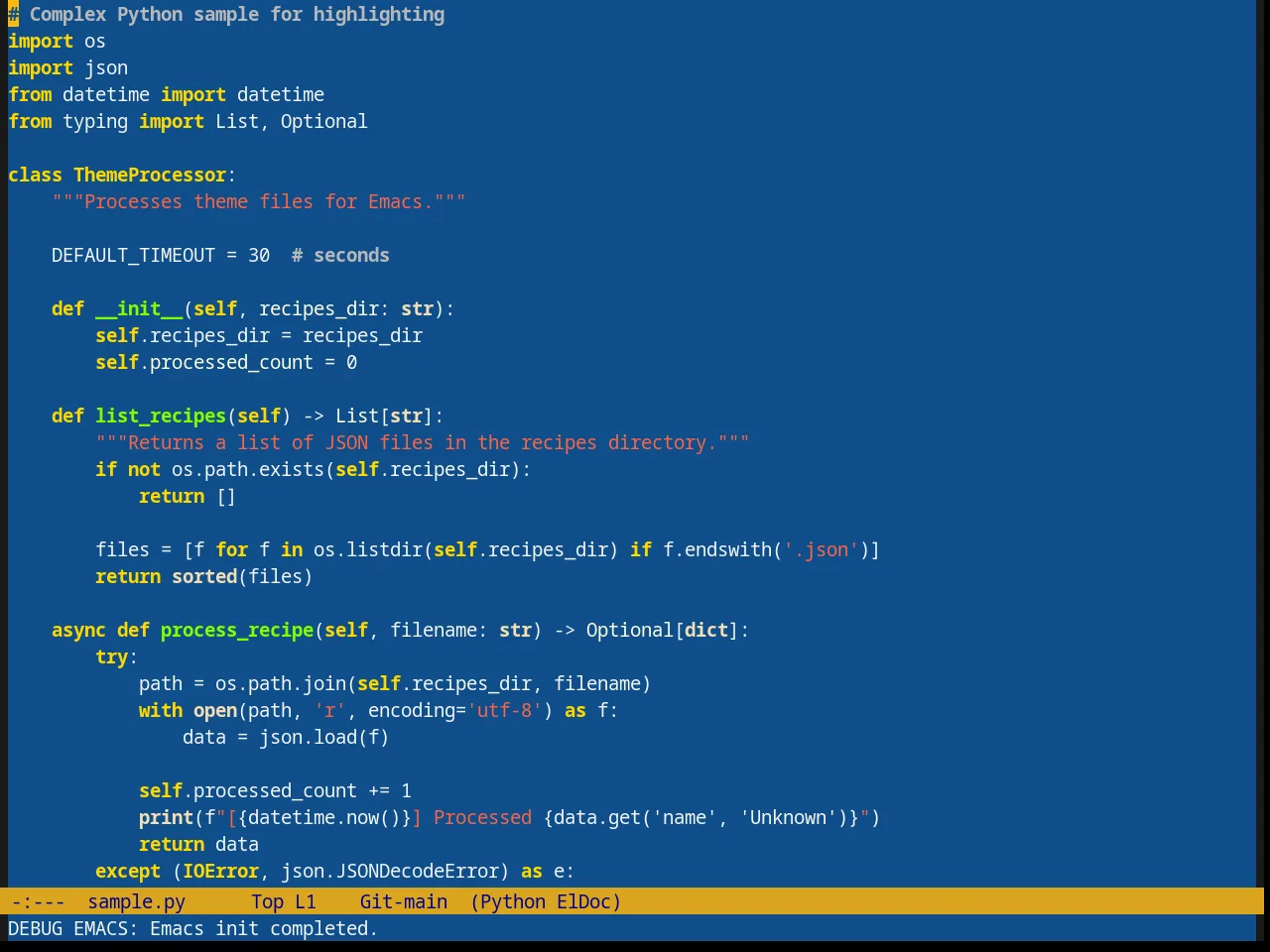This screenshot has width=1270, height=952.
Task: Click on 'json' in 'import json' line
Action: (x=105, y=67)
